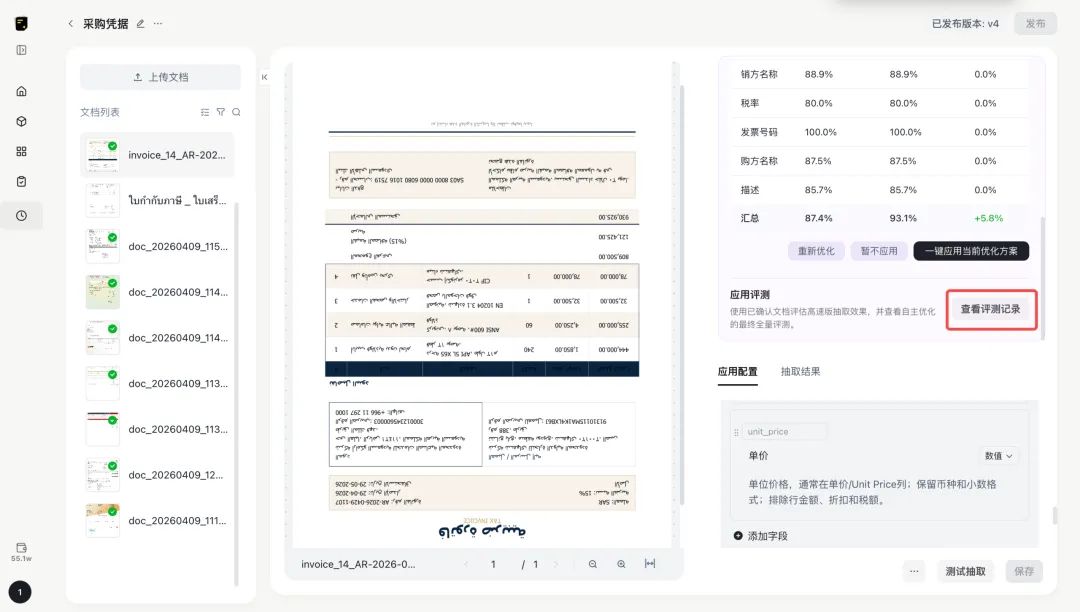1080x612 pixels.
Task: Edit the 采购凭据 title with pencil icon
Action: 141,23
